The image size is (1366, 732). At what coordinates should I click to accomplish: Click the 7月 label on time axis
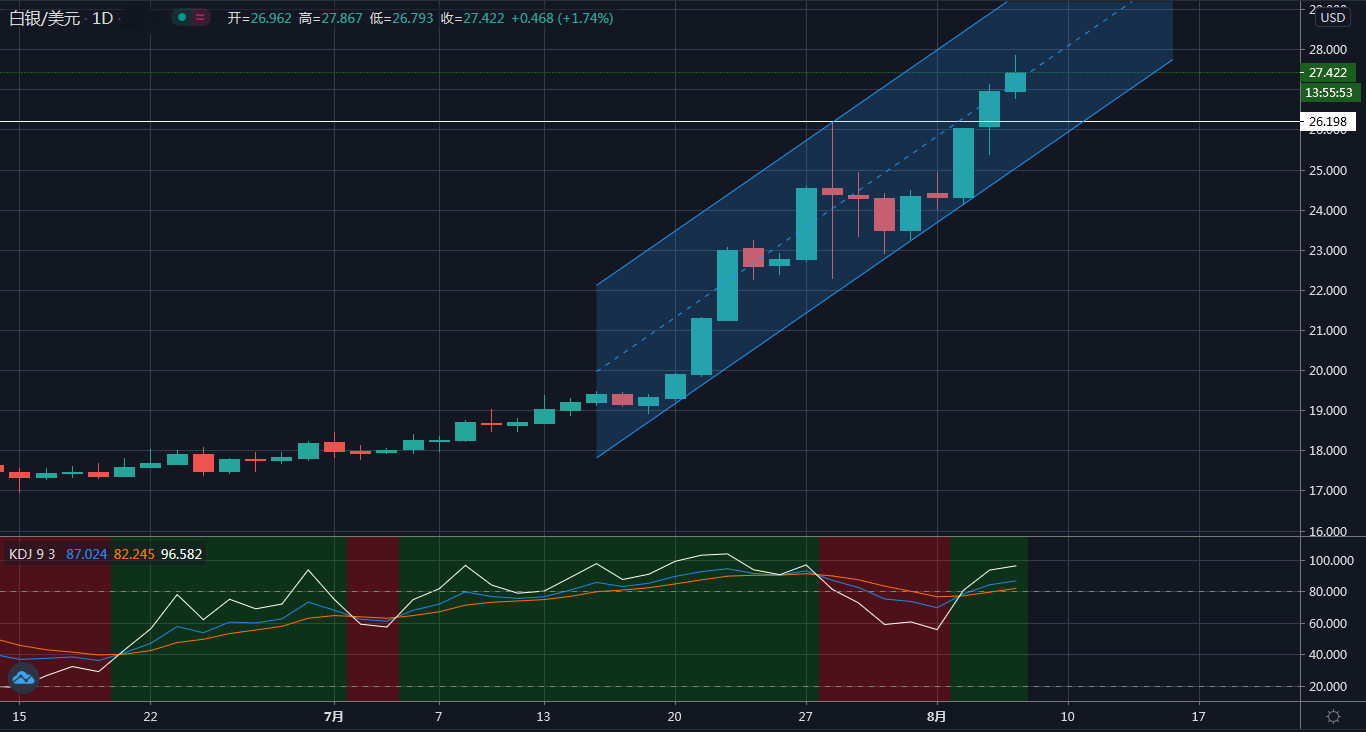point(334,716)
